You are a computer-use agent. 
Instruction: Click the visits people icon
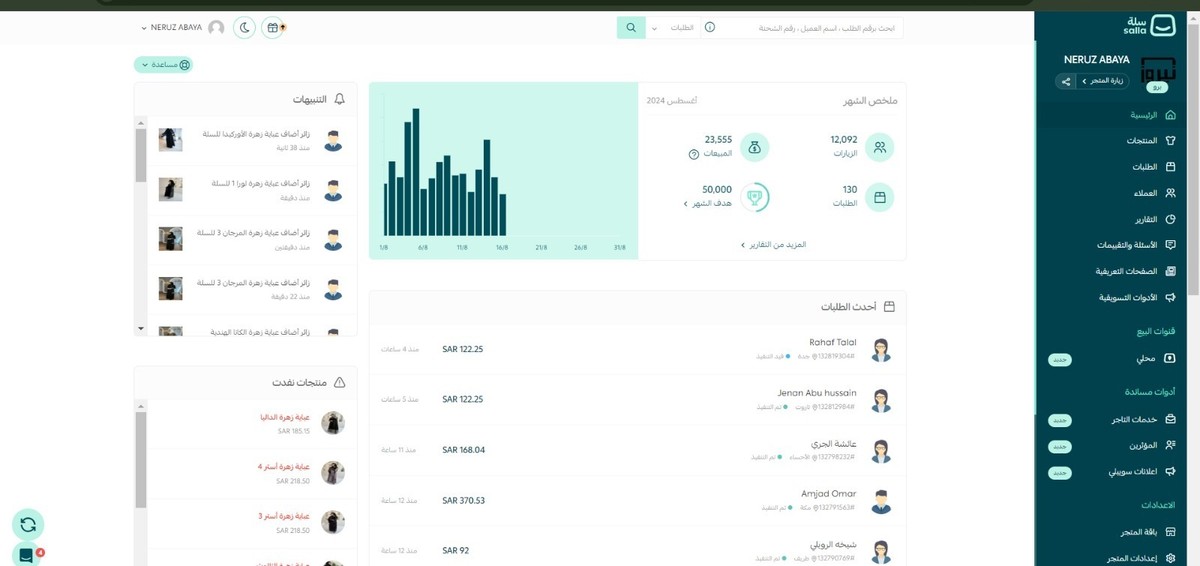tap(879, 148)
